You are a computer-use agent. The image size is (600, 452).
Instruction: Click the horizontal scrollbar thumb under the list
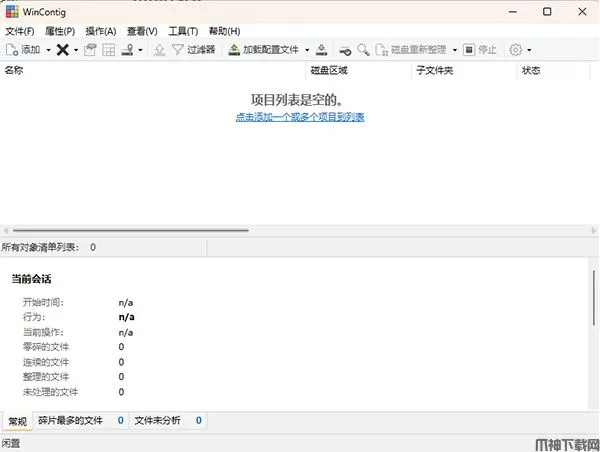[x=130, y=230]
